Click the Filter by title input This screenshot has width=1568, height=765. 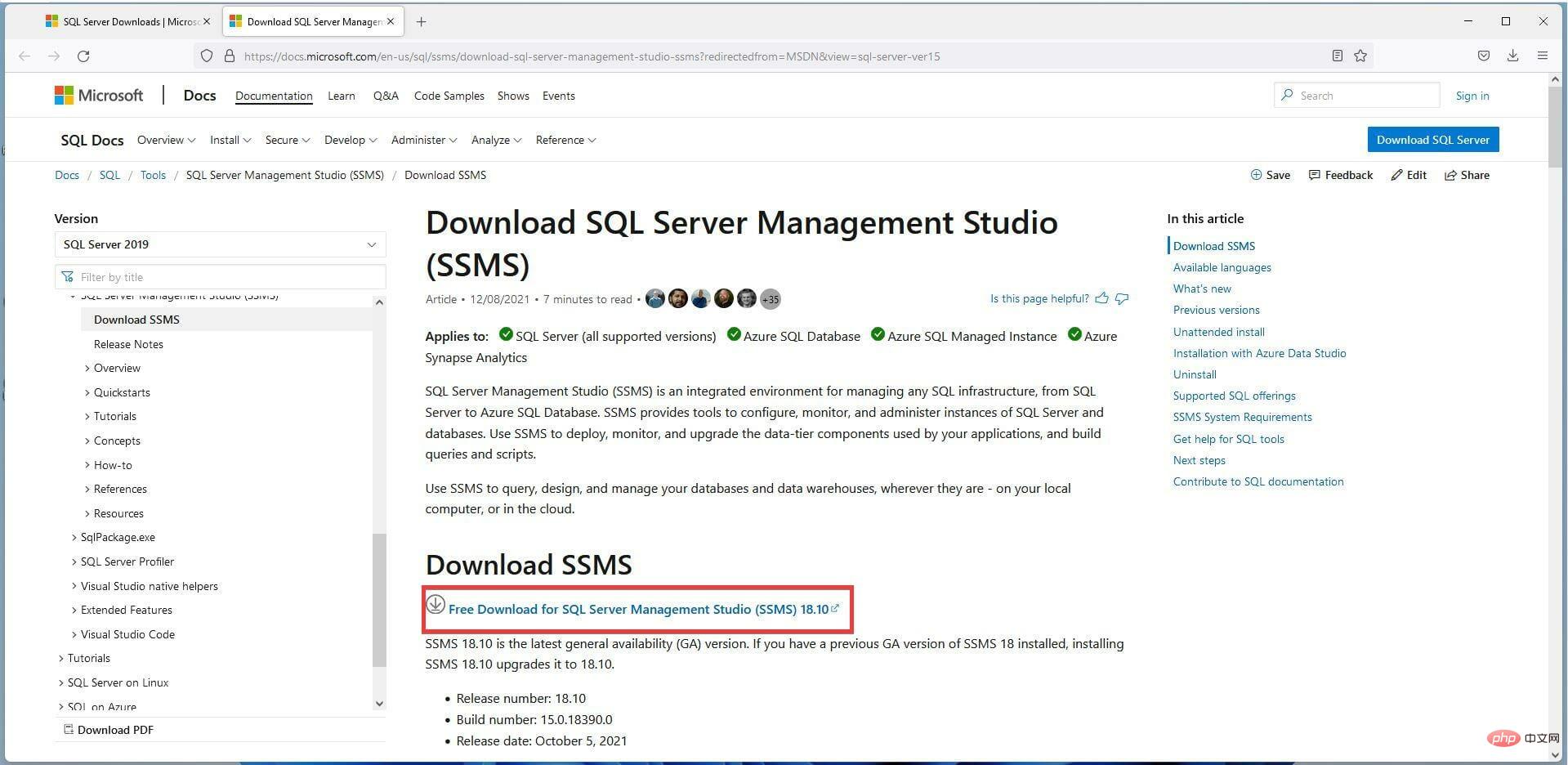tap(220, 276)
